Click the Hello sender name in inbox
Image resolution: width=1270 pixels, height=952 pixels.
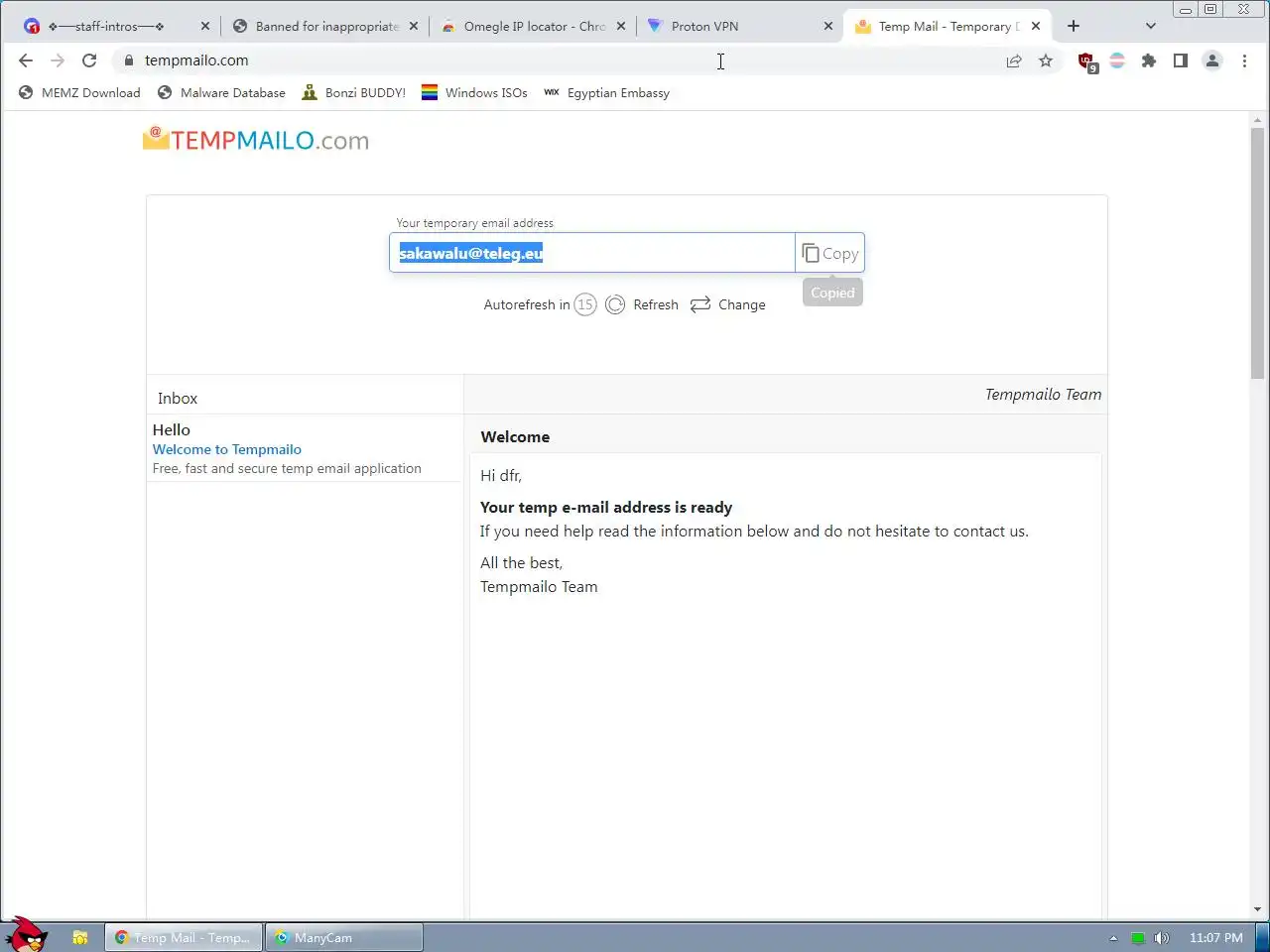(172, 429)
